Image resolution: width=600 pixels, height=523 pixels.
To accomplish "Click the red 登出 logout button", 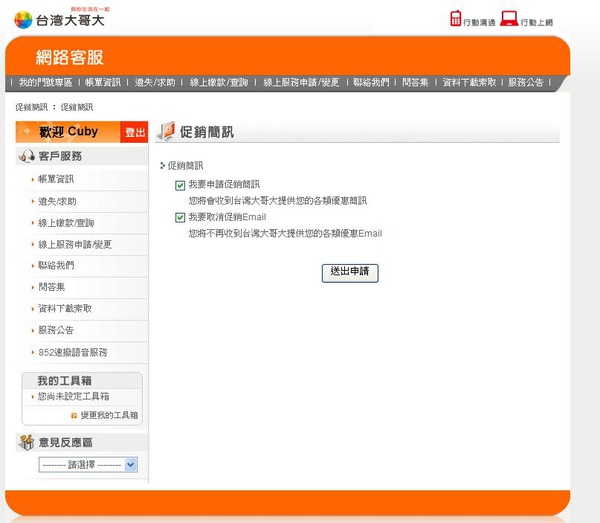I will [x=134, y=132].
